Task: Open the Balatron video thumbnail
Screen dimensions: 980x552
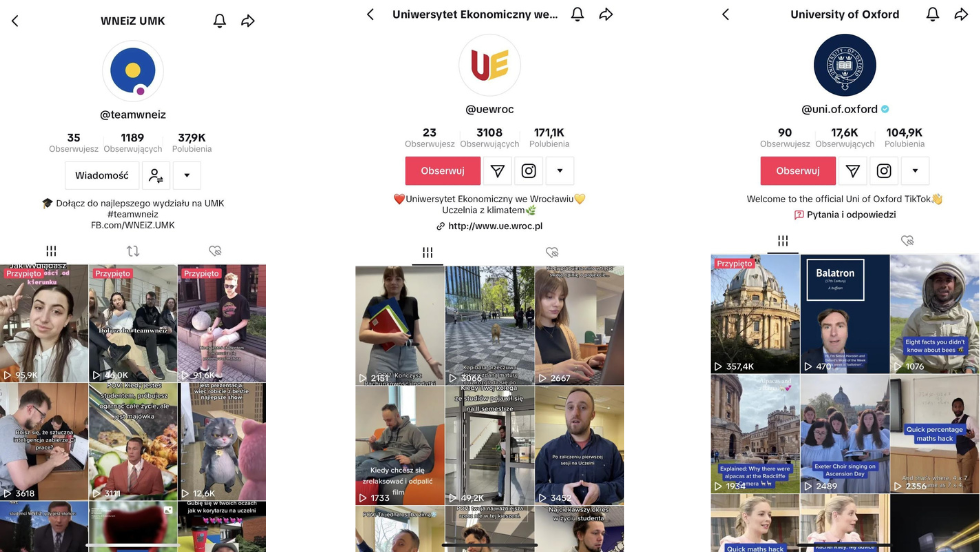Action: tap(845, 314)
